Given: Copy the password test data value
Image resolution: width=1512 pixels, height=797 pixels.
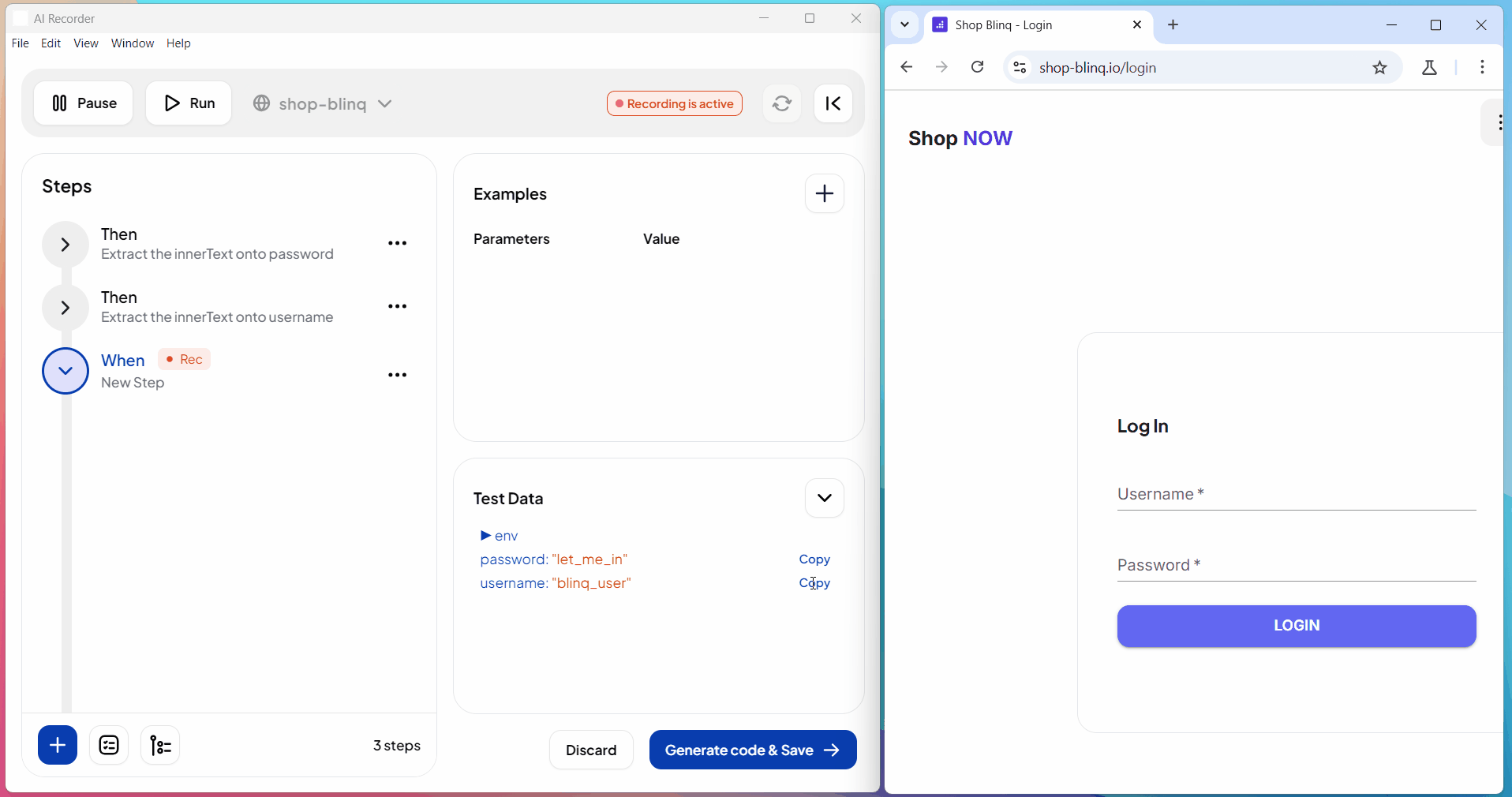Looking at the screenshot, I should pos(814,559).
